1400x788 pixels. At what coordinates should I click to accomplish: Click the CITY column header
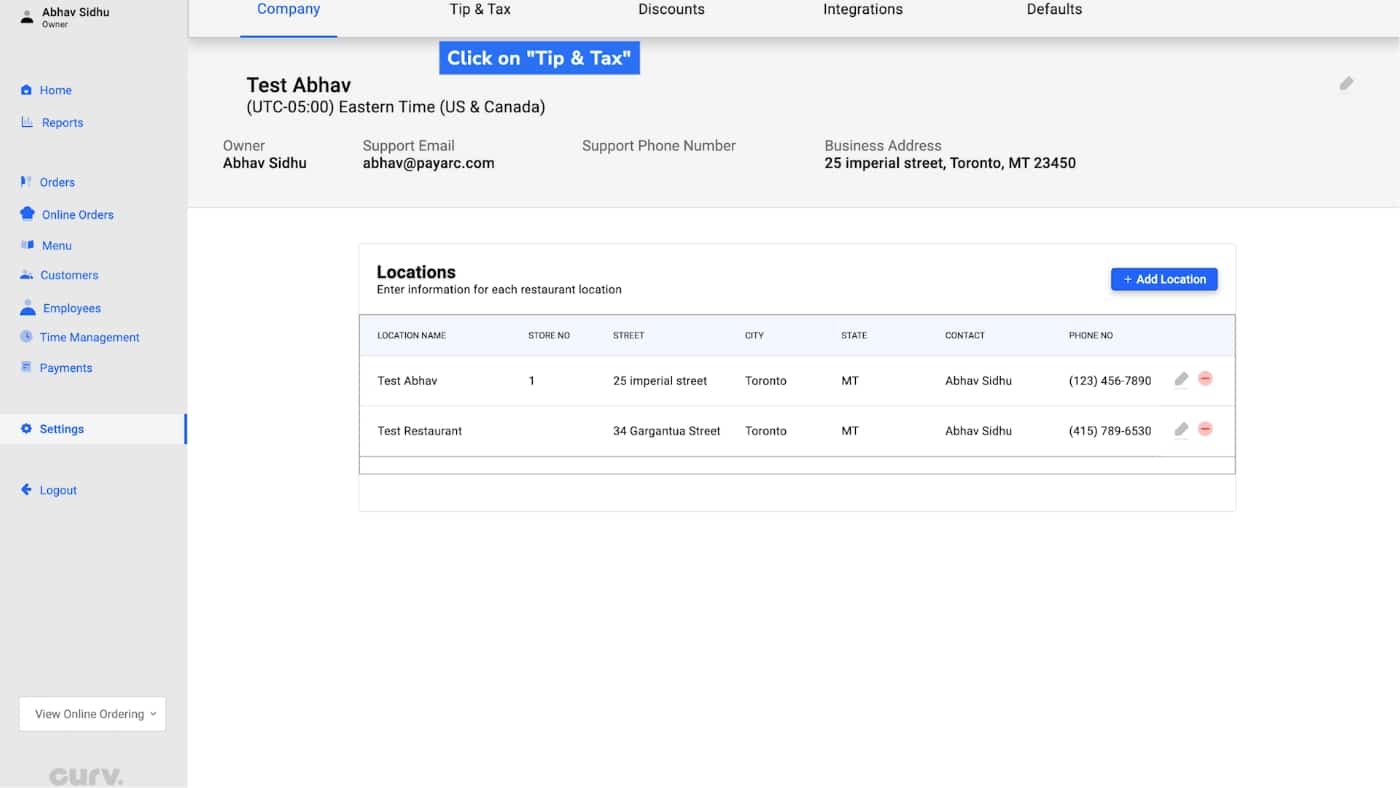point(754,336)
